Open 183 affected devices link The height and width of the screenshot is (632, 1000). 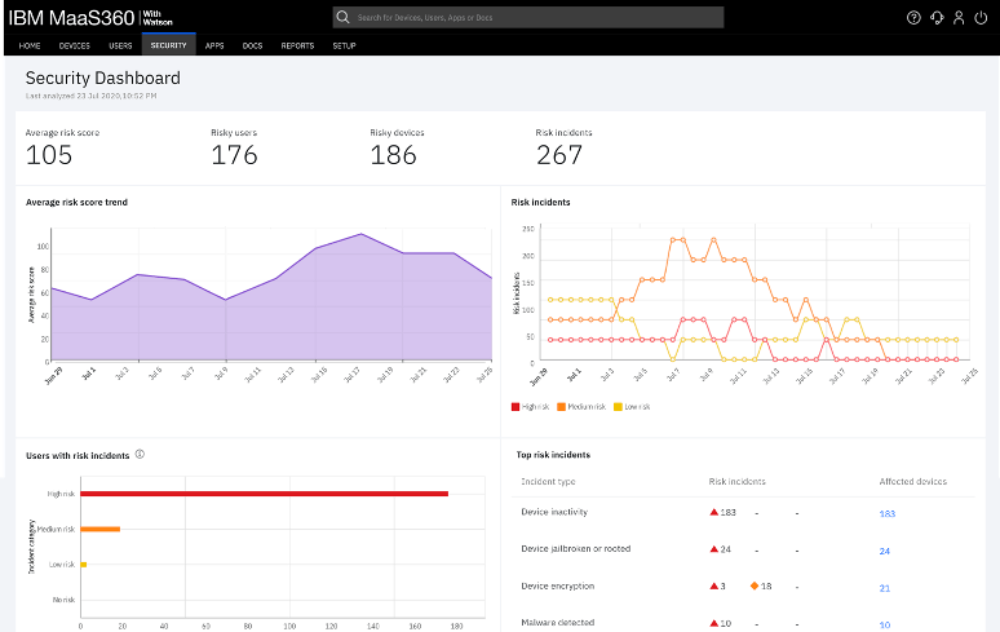pos(886,513)
